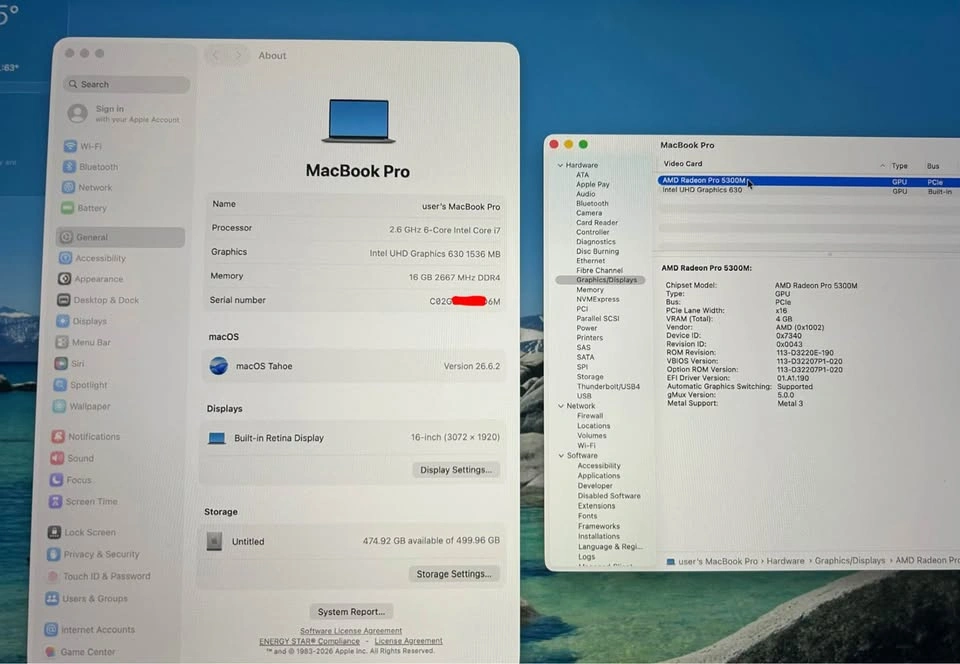This screenshot has height=664, width=960.
Task: Open Notifications settings
Action: tap(86, 436)
